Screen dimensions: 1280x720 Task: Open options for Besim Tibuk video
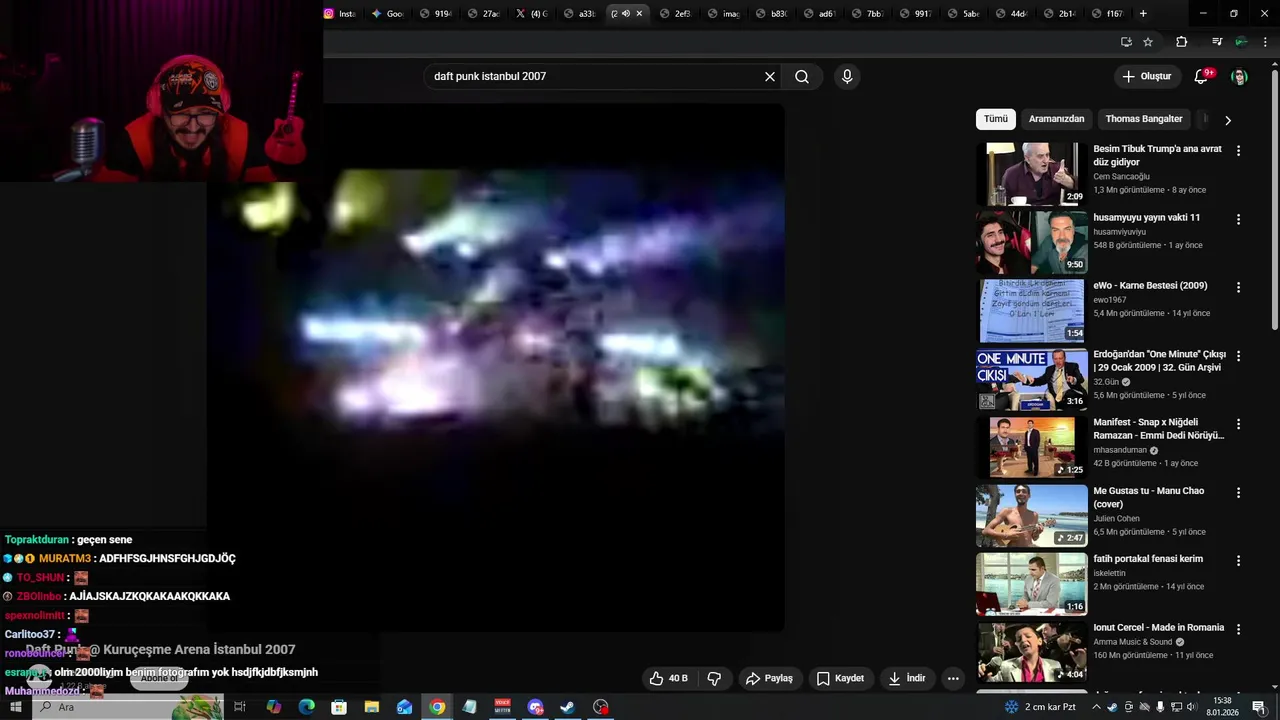point(1238,151)
